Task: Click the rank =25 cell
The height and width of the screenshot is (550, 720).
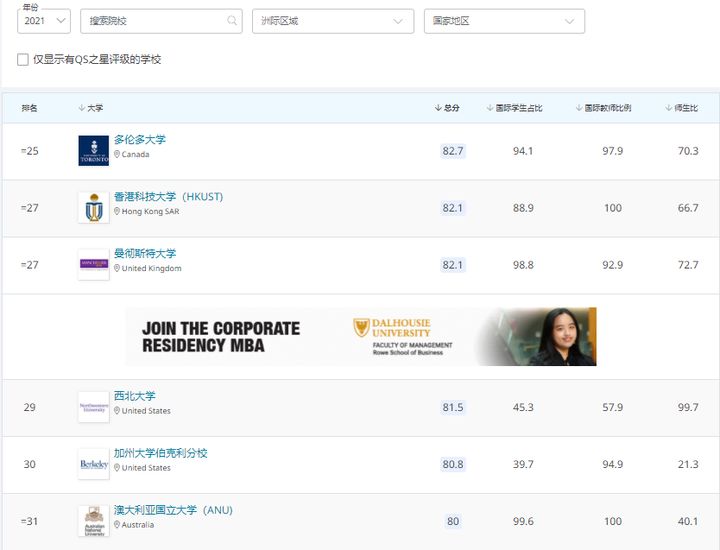Action: click(x=30, y=151)
